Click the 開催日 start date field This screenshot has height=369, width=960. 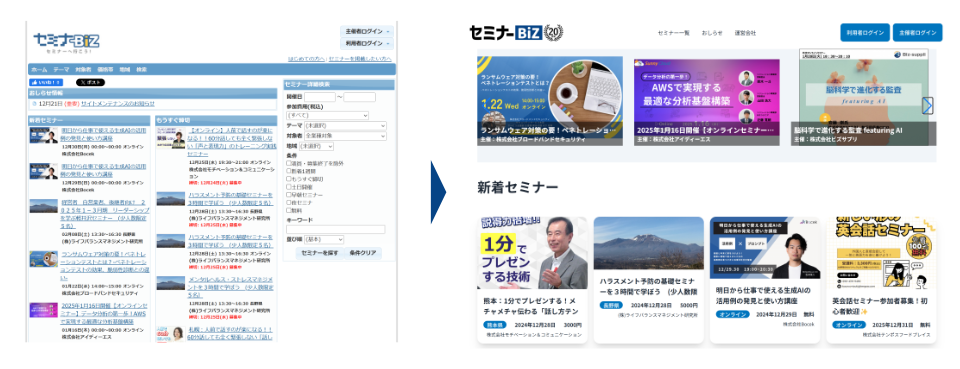(x=320, y=97)
